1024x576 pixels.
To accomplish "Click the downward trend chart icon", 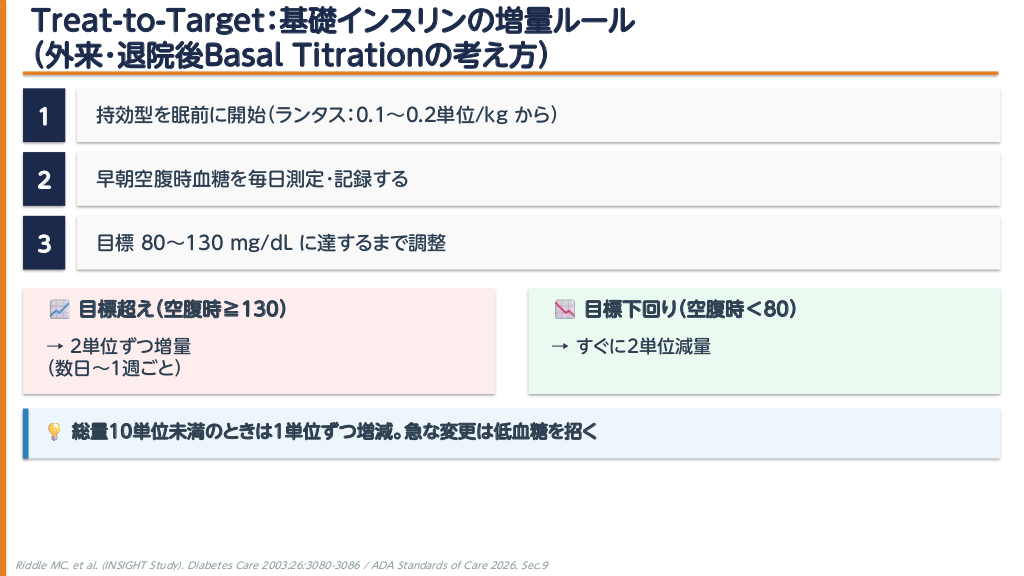I will pos(564,310).
